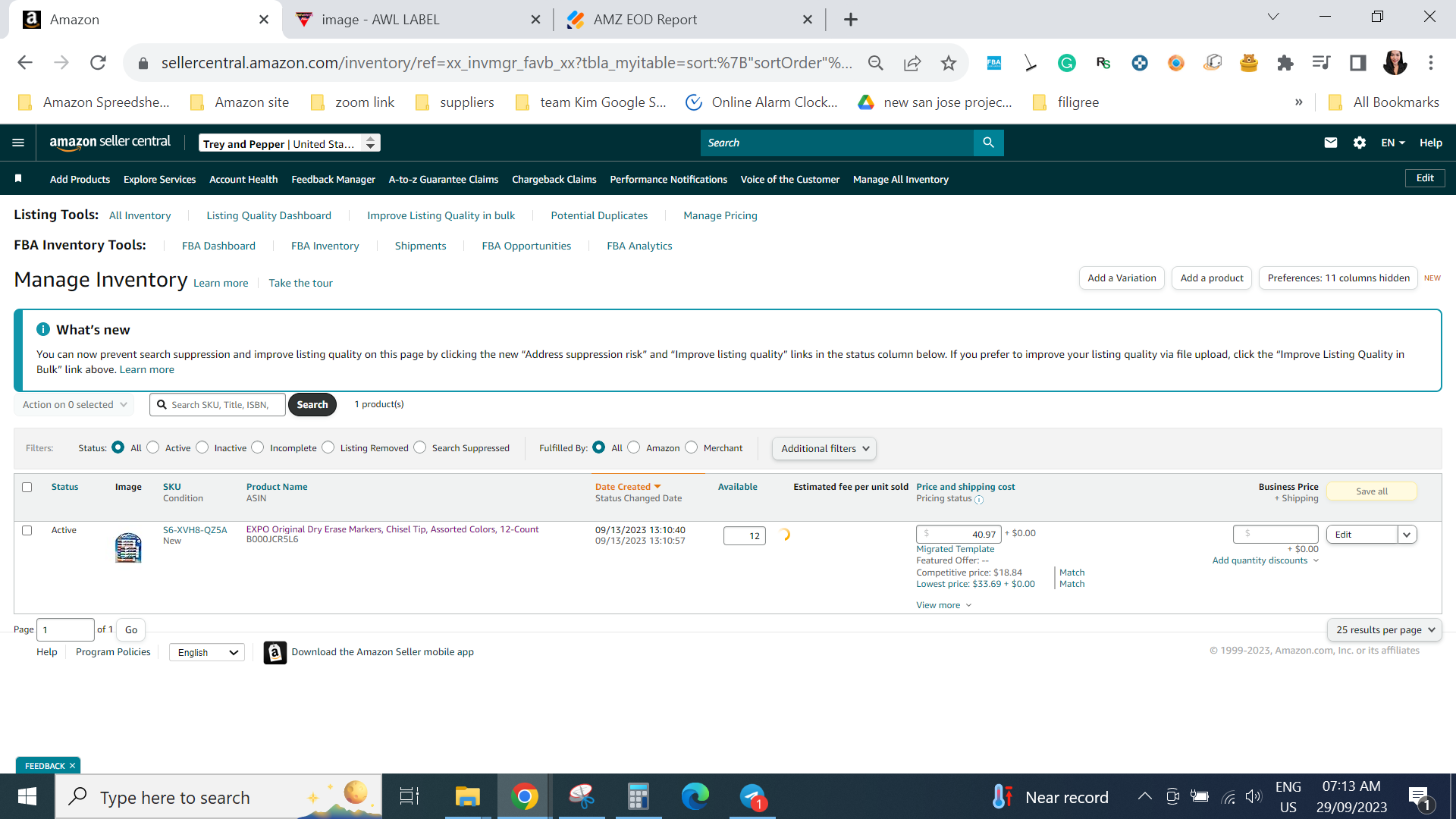The height and width of the screenshot is (819, 1456).
Task: Click the EXPO markers product thumbnail
Action: (128, 547)
